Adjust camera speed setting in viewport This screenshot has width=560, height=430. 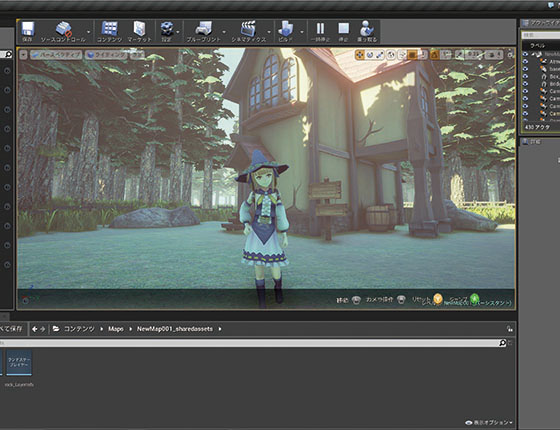point(494,55)
